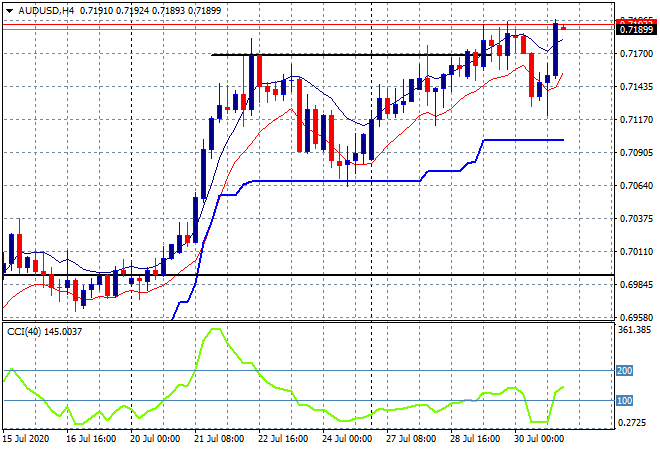The image size is (660, 450).
Task: Click the 16 Jul 16:00 time label
Action: click(x=91, y=439)
